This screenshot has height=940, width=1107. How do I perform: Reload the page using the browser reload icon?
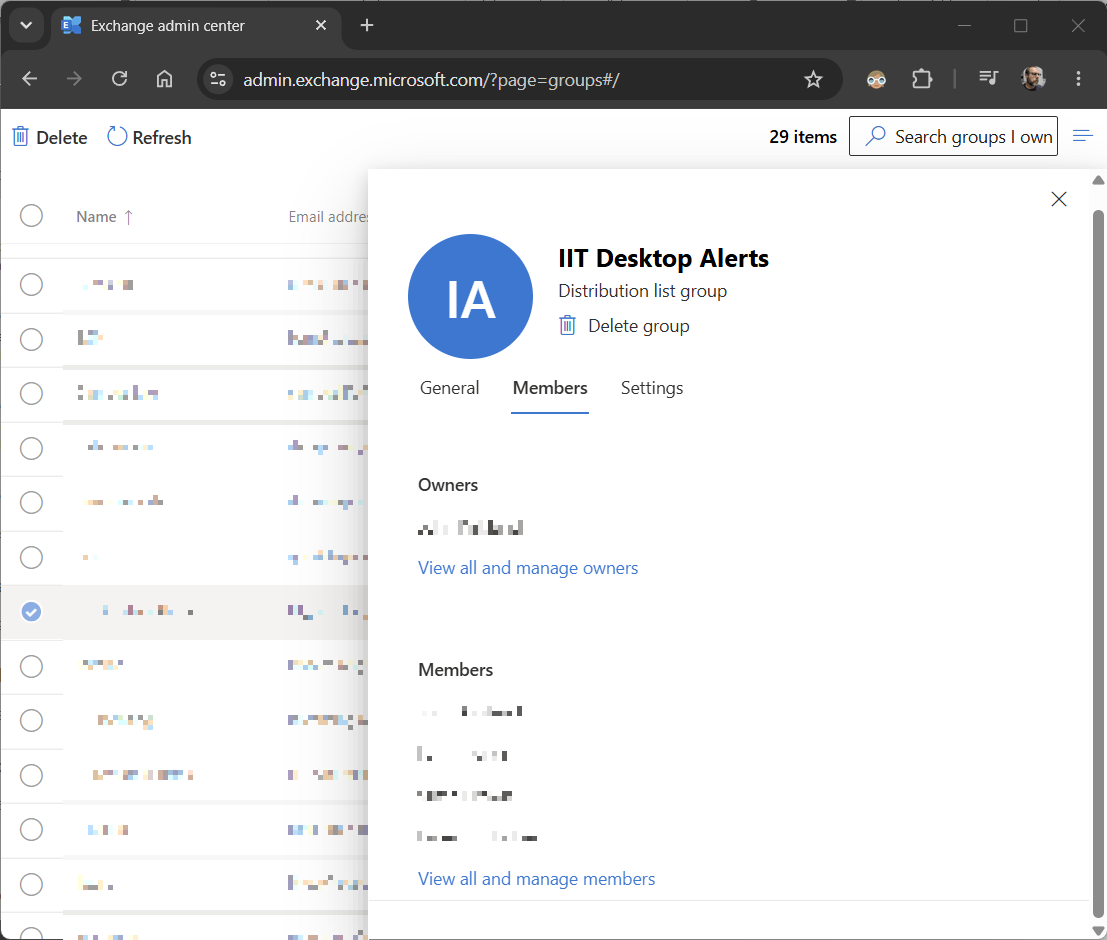pos(119,79)
